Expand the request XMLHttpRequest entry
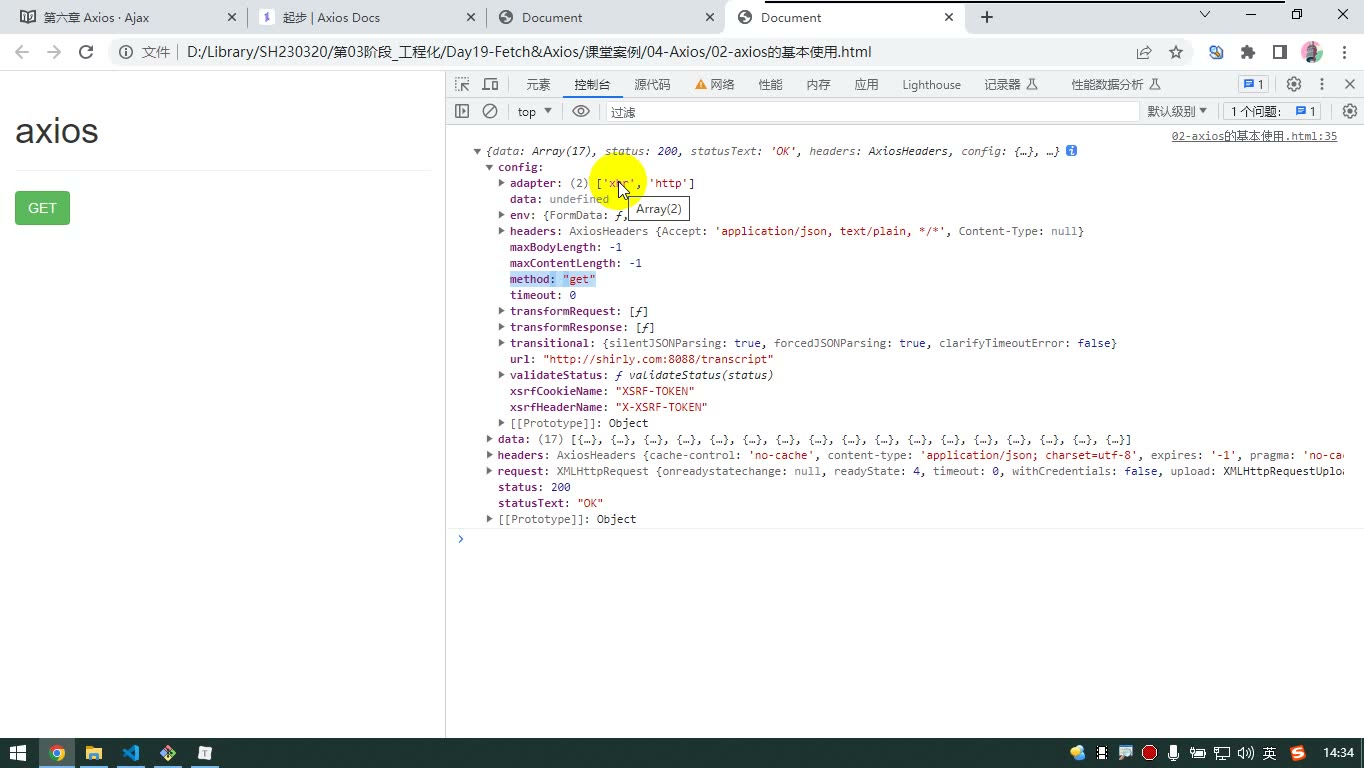Image resolution: width=1364 pixels, height=768 pixels. pos(490,471)
